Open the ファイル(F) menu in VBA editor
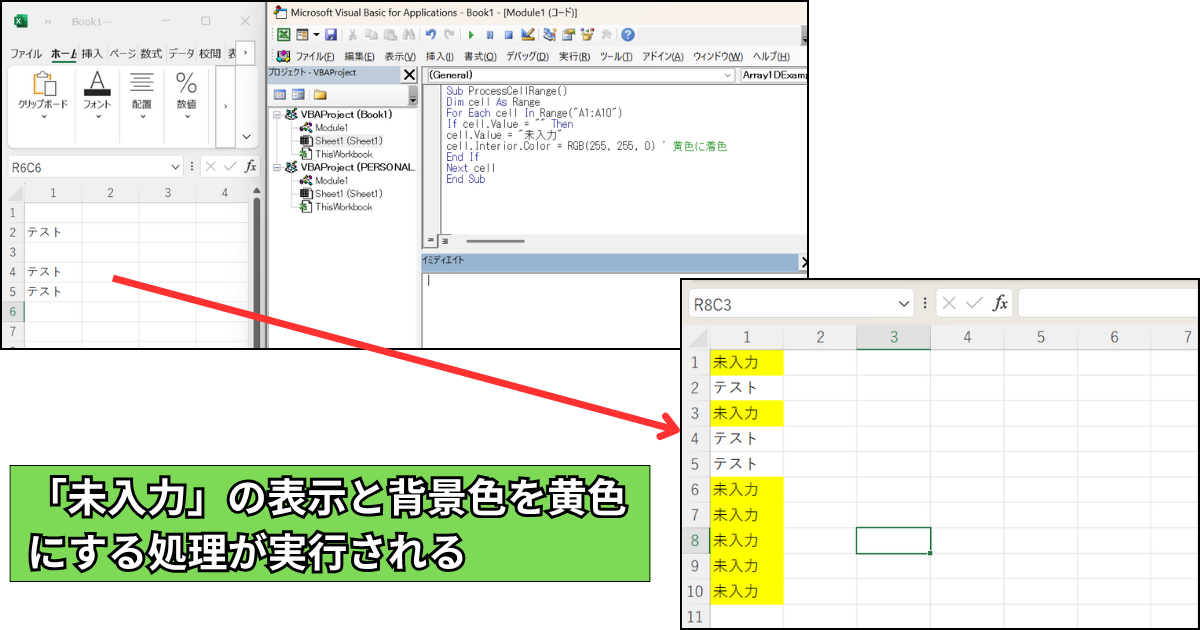This screenshot has height=630, width=1200. [315, 57]
